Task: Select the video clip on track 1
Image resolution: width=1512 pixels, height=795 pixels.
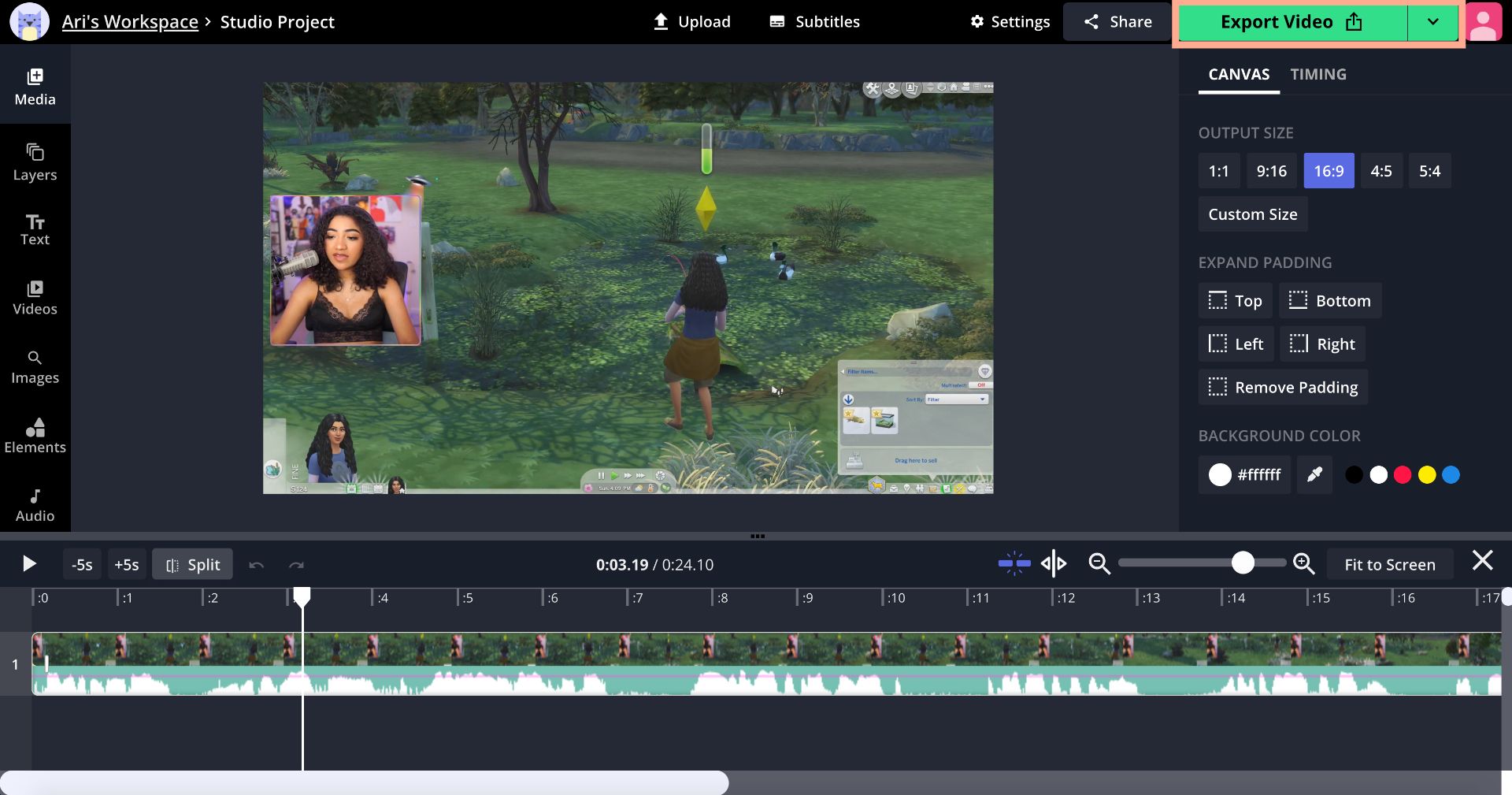Action: (766, 663)
